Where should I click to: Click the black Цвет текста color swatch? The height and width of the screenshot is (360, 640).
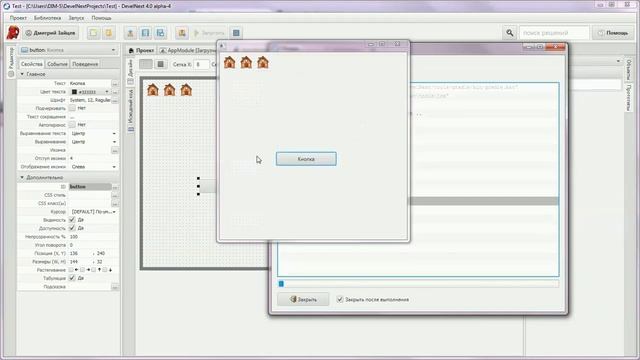click(74, 92)
